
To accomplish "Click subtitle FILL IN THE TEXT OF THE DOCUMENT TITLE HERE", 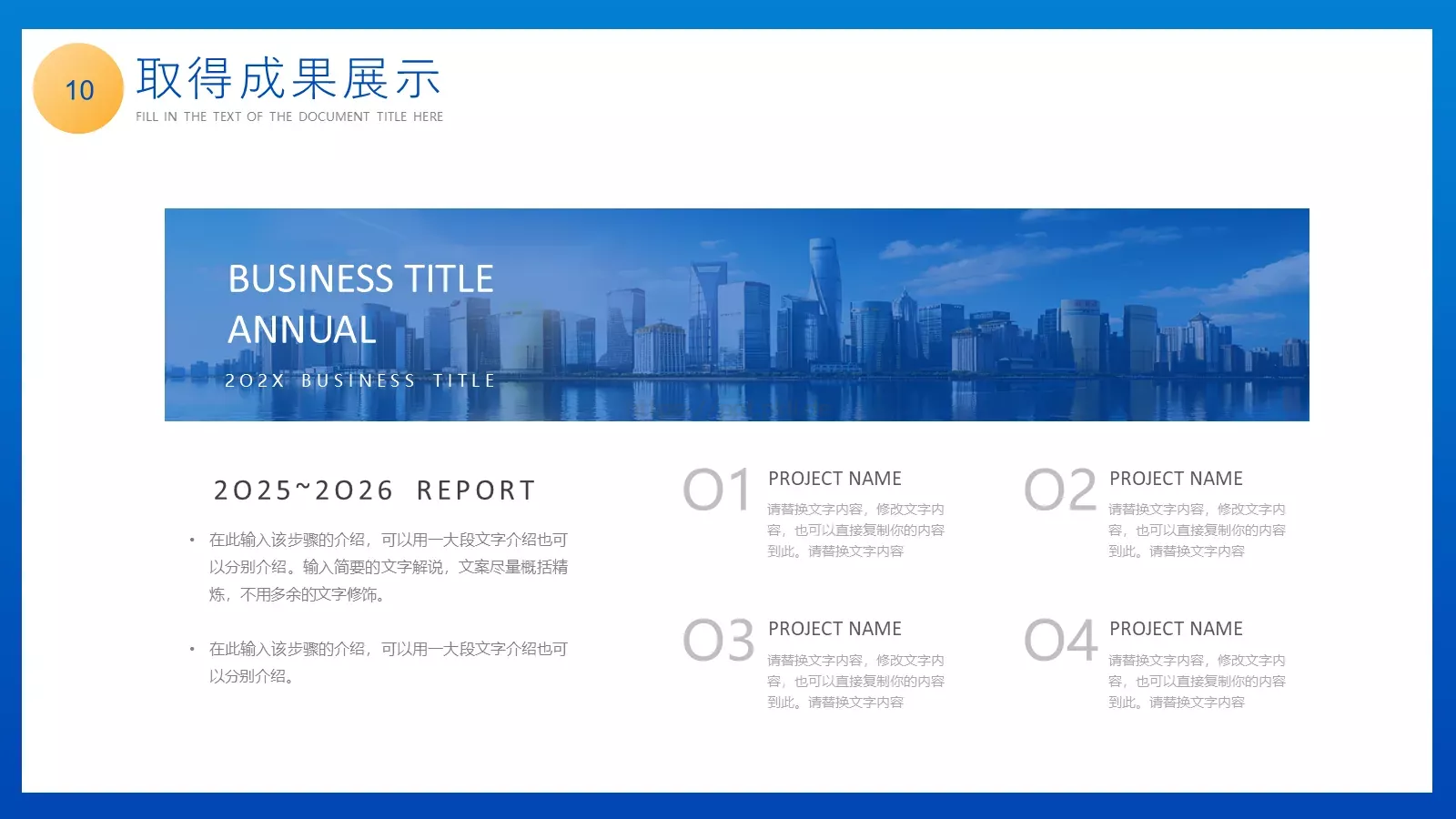I will [x=289, y=116].
